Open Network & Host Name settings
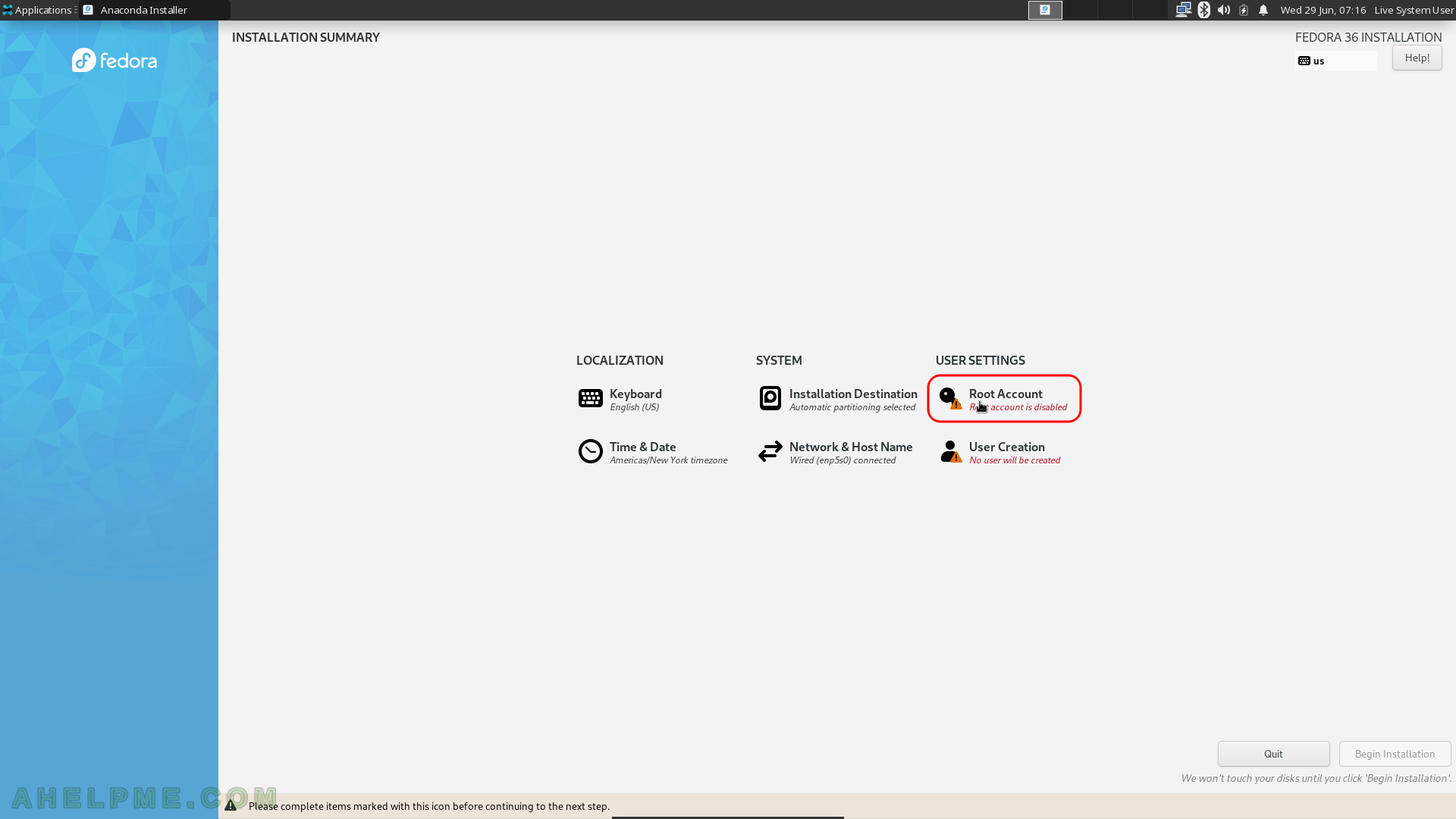 tap(835, 452)
